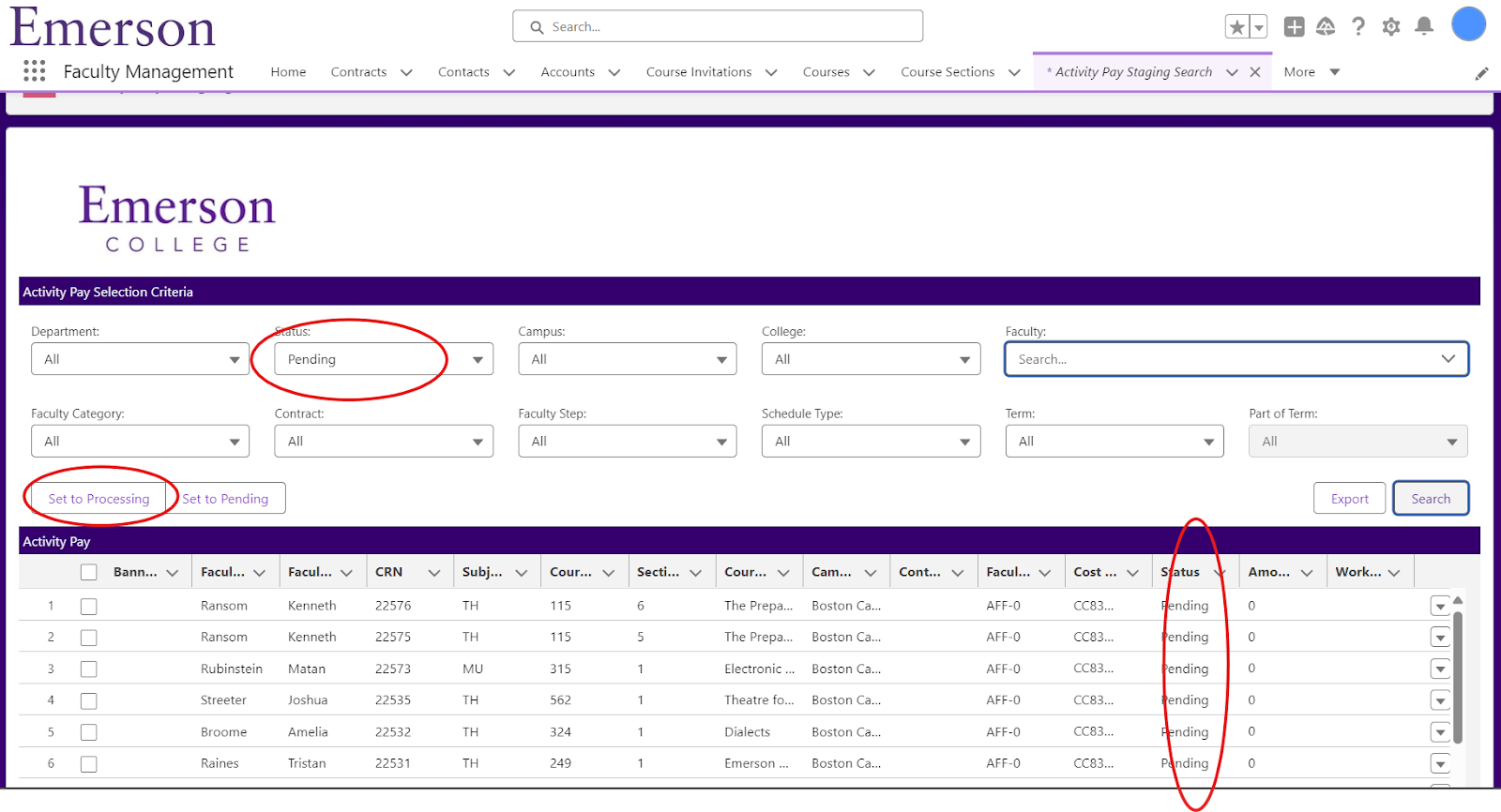The image size is (1501, 812).
Task: Check the Rubinstein row checkbox
Action: click(89, 669)
